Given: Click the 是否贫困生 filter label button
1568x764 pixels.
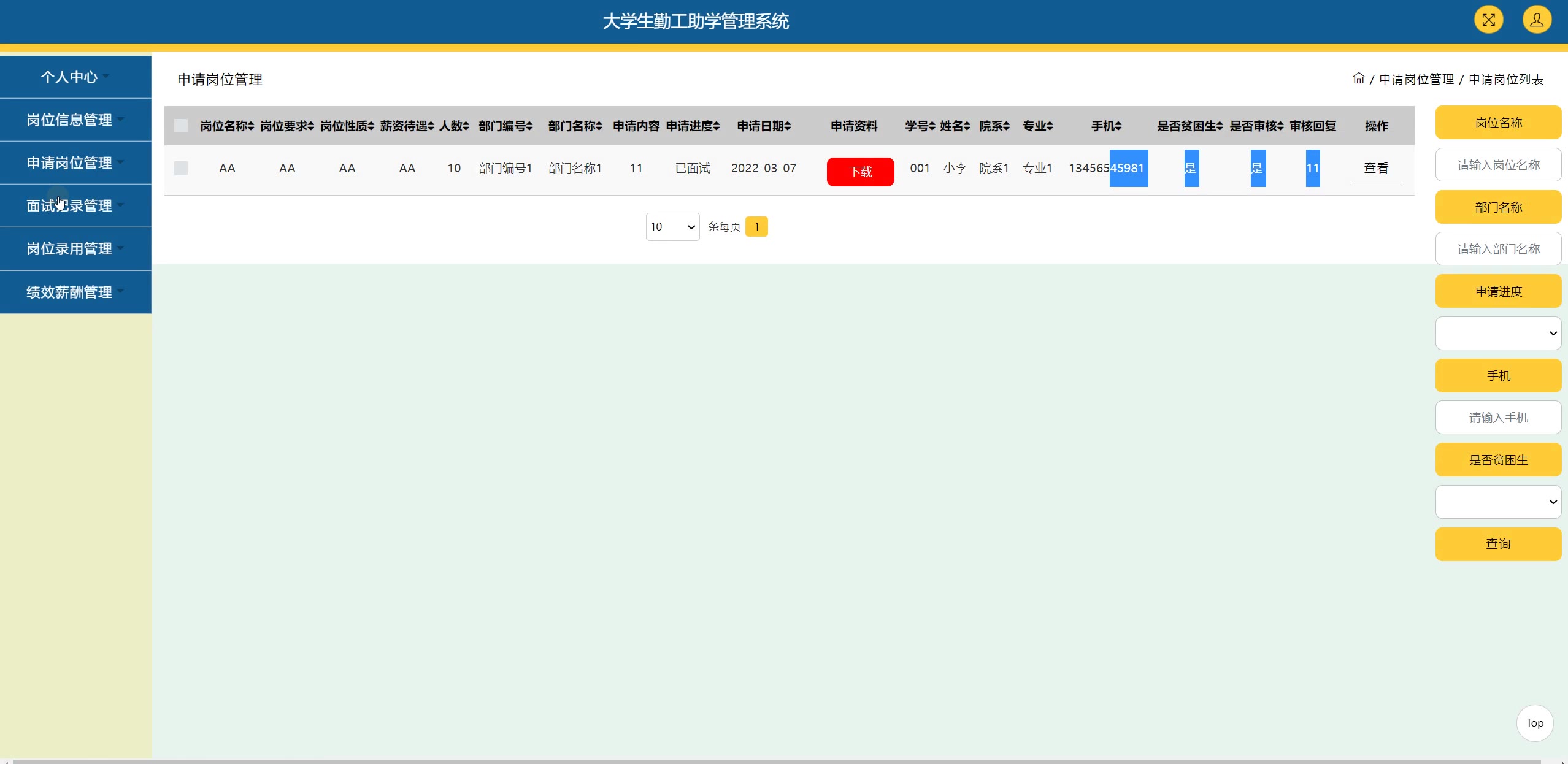Looking at the screenshot, I should click(x=1498, y=460).
